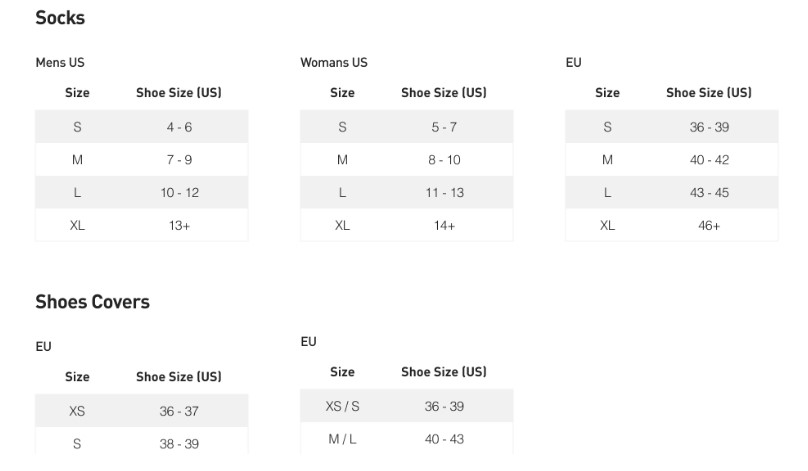This screenshot has width=808, height=471.
Task: Click the "40 - 42" EU size cell
Action: coord(709,160)
